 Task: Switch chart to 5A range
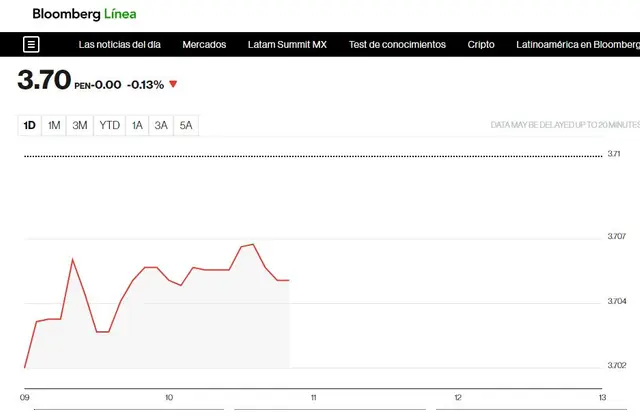[186, 125]
